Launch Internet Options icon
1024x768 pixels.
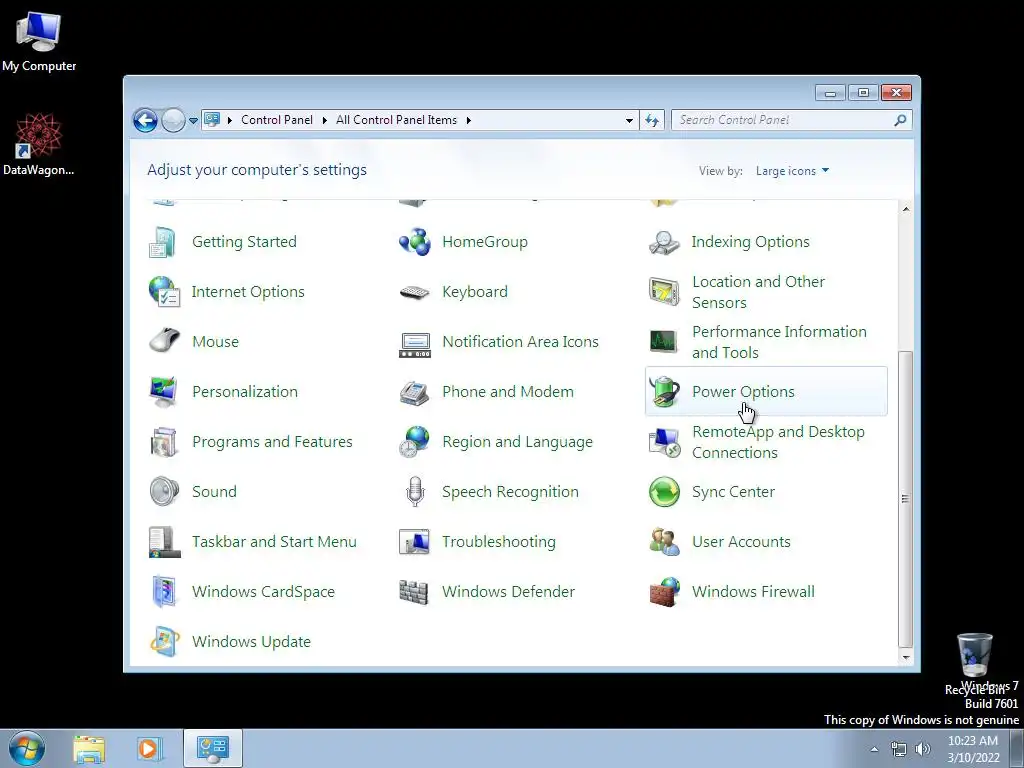(x=164, y=292)
